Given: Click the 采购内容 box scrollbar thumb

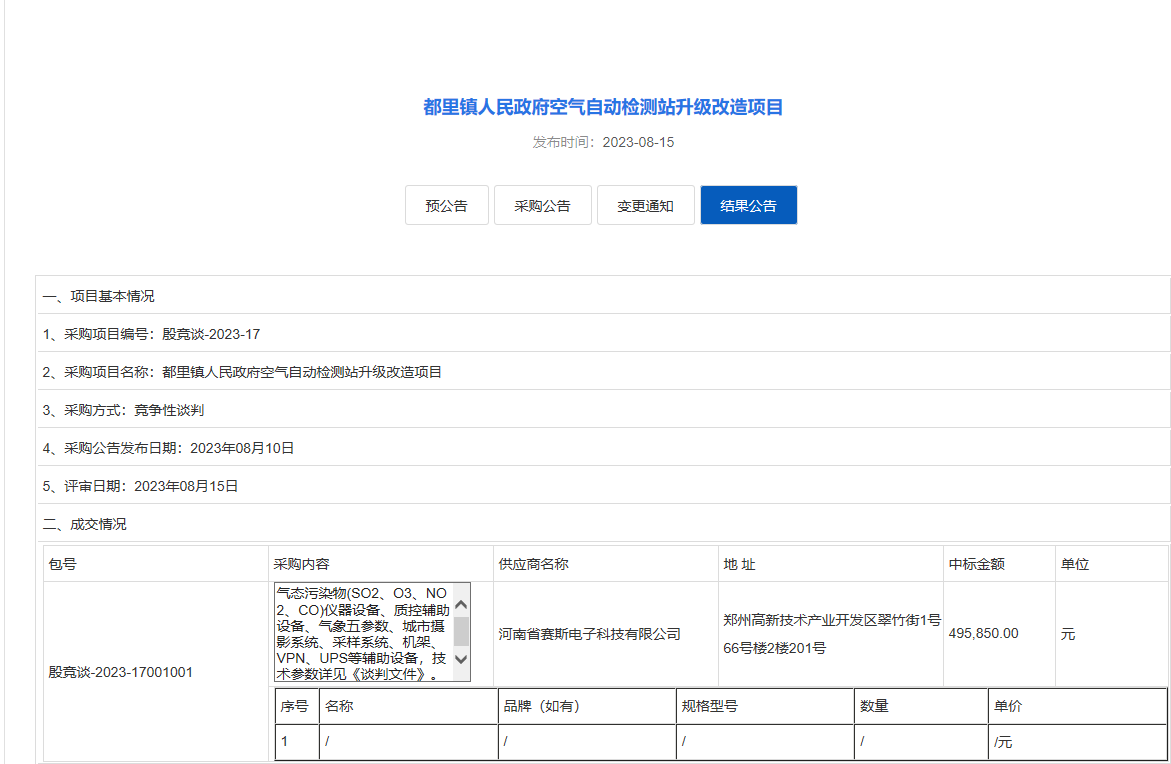Looking at the screenshot, I should click(462, 631).
